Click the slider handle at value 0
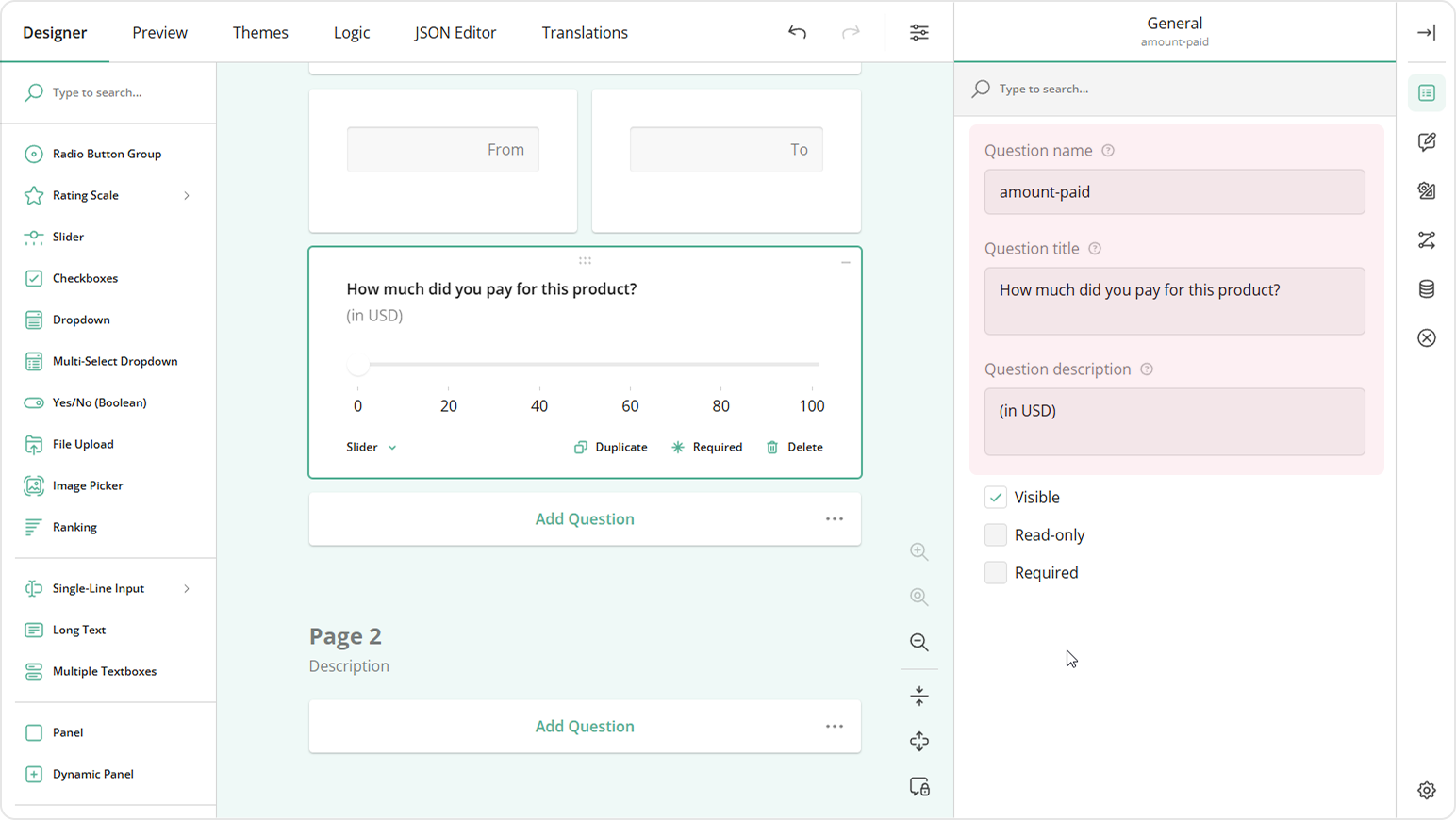Viewport: 1456px width, 820px height. (357, 365)
